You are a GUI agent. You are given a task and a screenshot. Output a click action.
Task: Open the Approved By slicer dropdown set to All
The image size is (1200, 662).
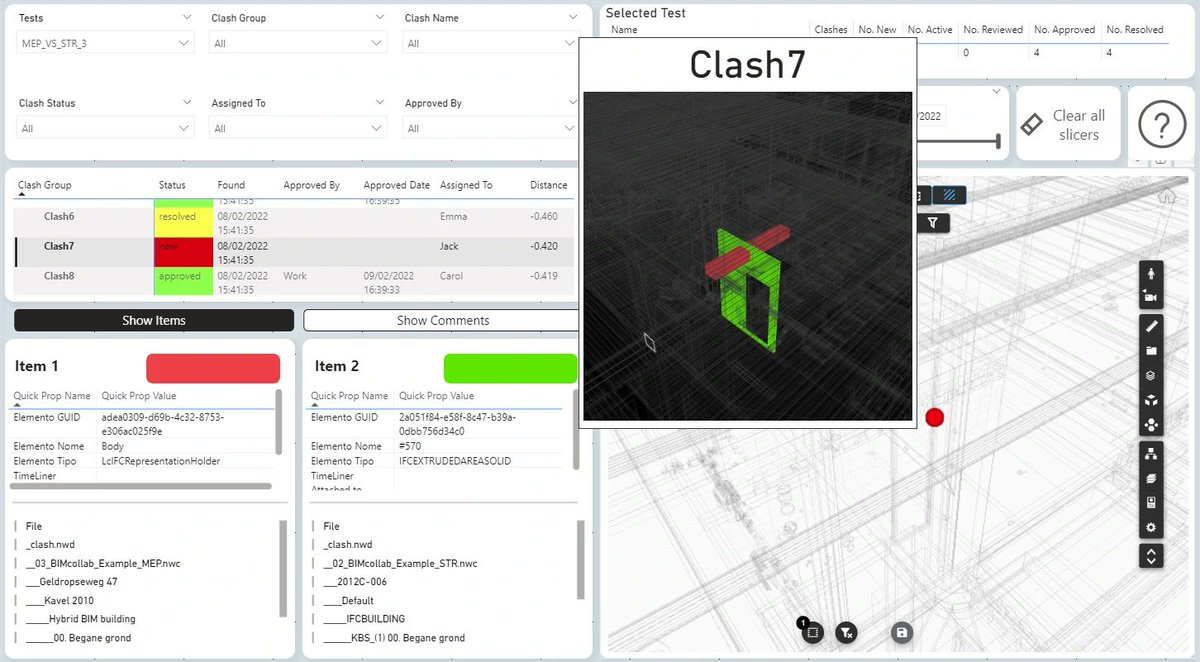491,128
